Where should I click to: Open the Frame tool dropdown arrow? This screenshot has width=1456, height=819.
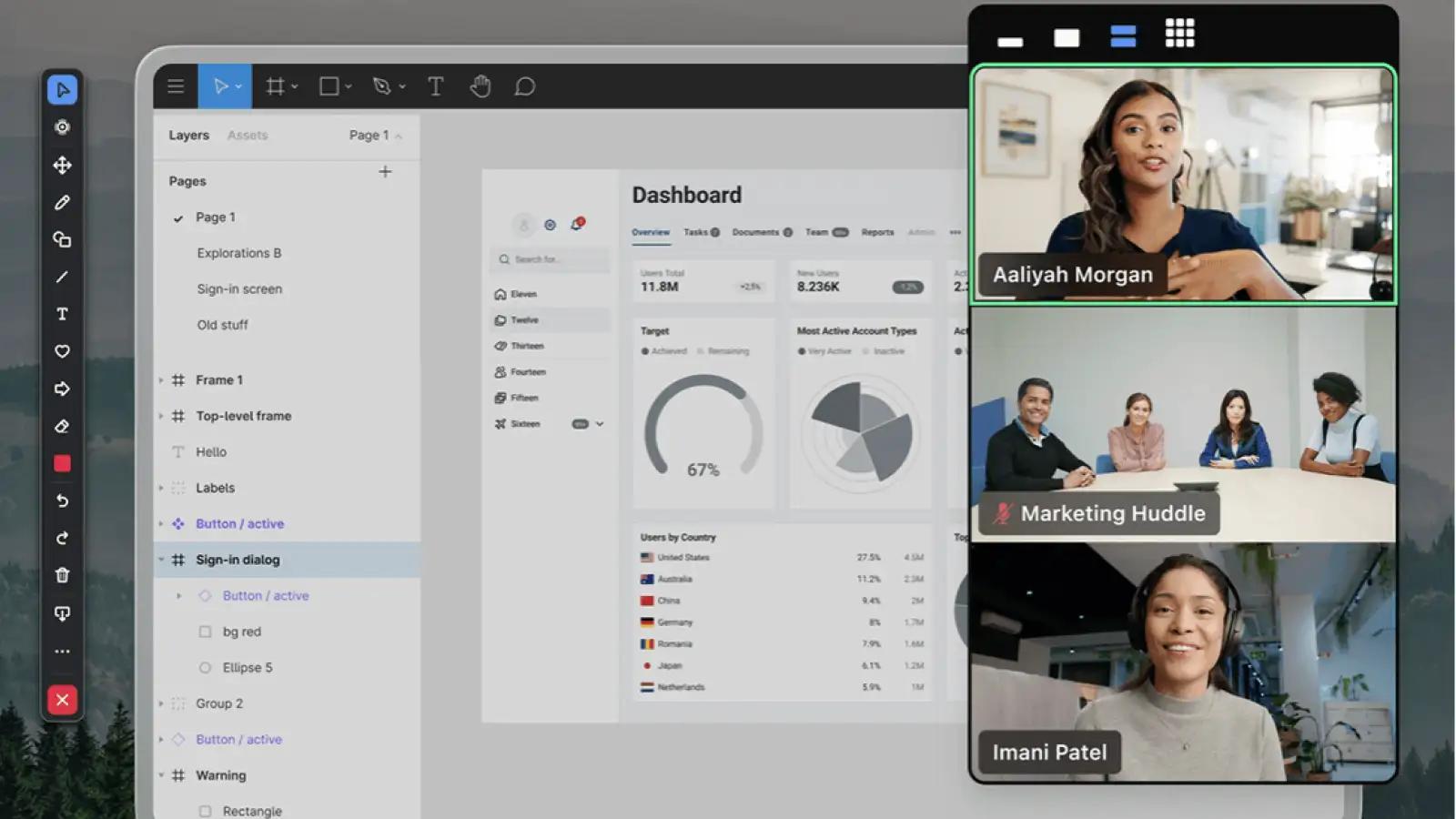tap(294, 87)
